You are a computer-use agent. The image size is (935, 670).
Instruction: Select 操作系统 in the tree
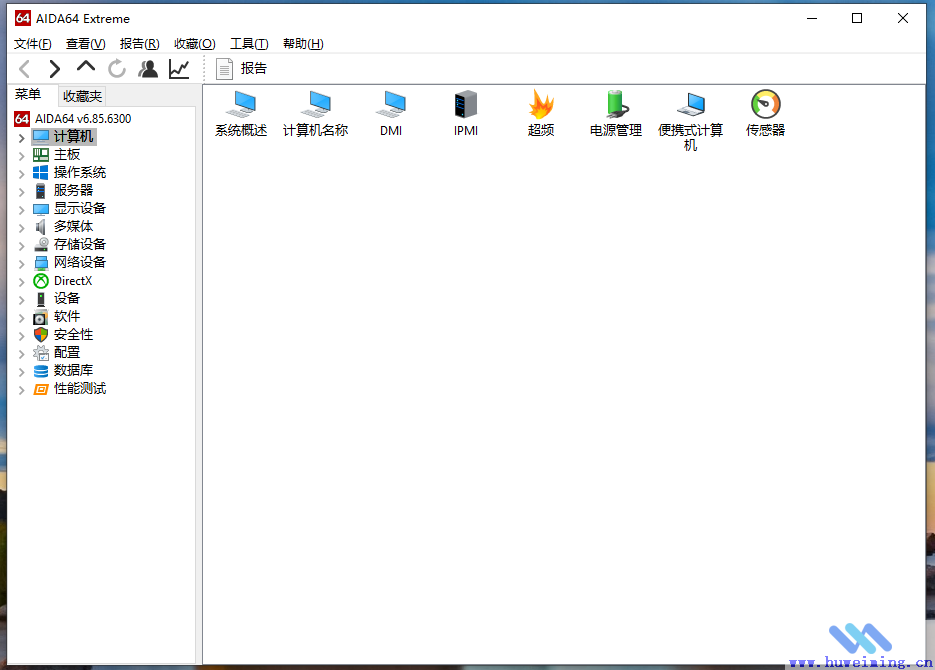click(70, 172)
